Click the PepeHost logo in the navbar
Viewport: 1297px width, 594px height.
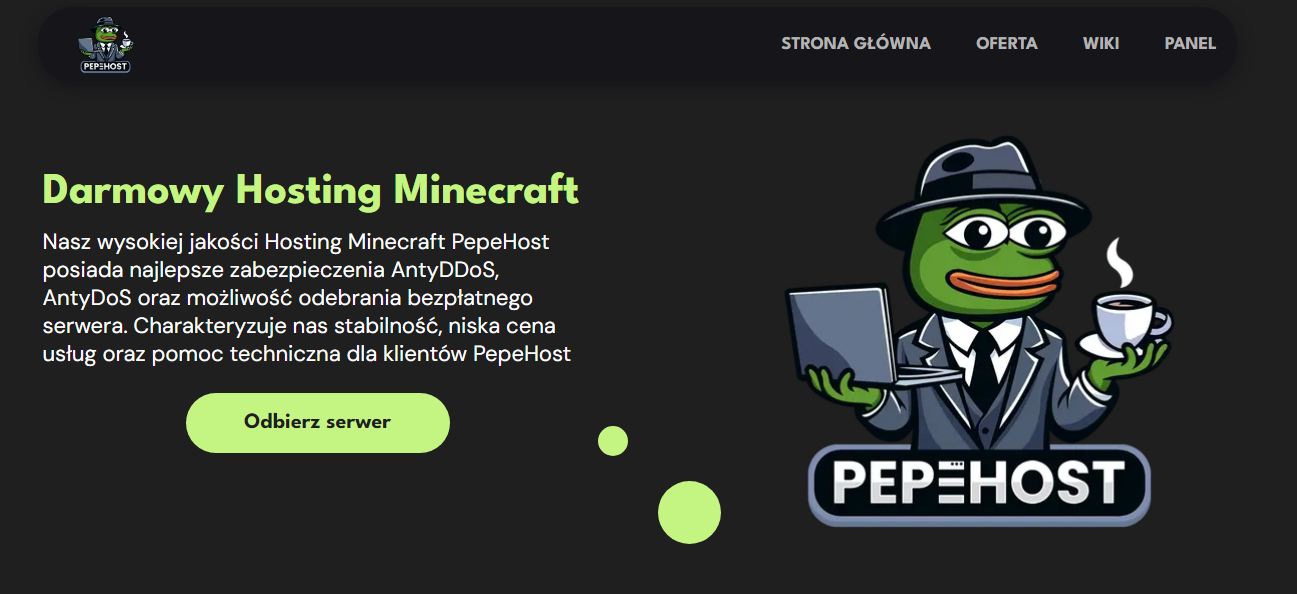coord(105,45)
